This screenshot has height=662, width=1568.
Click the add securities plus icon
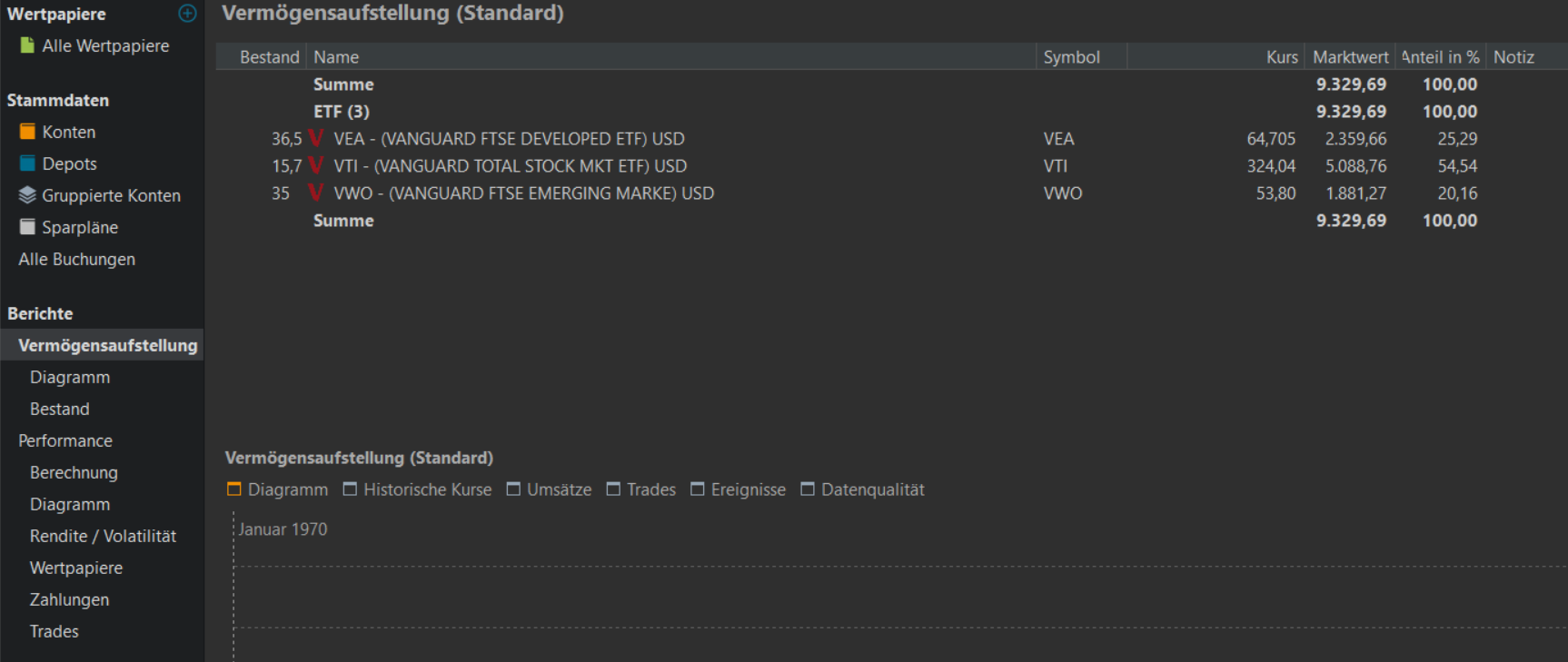[187, 14]
